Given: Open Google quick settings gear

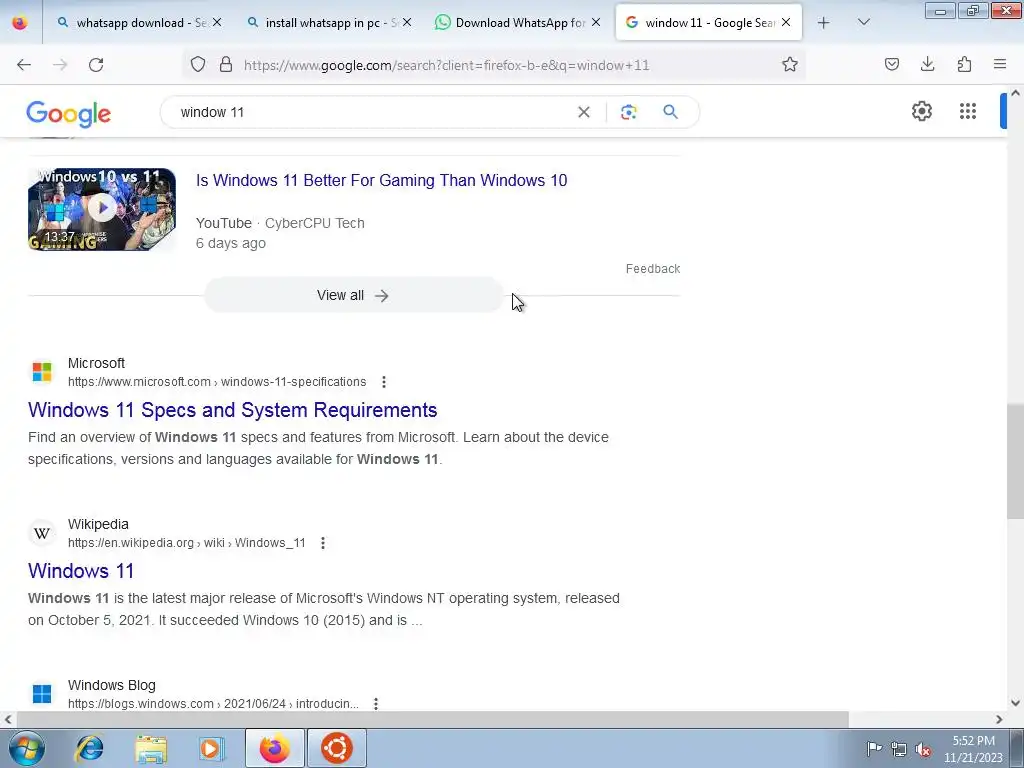Looking at the screenshot, I should (x=921, y=111).
